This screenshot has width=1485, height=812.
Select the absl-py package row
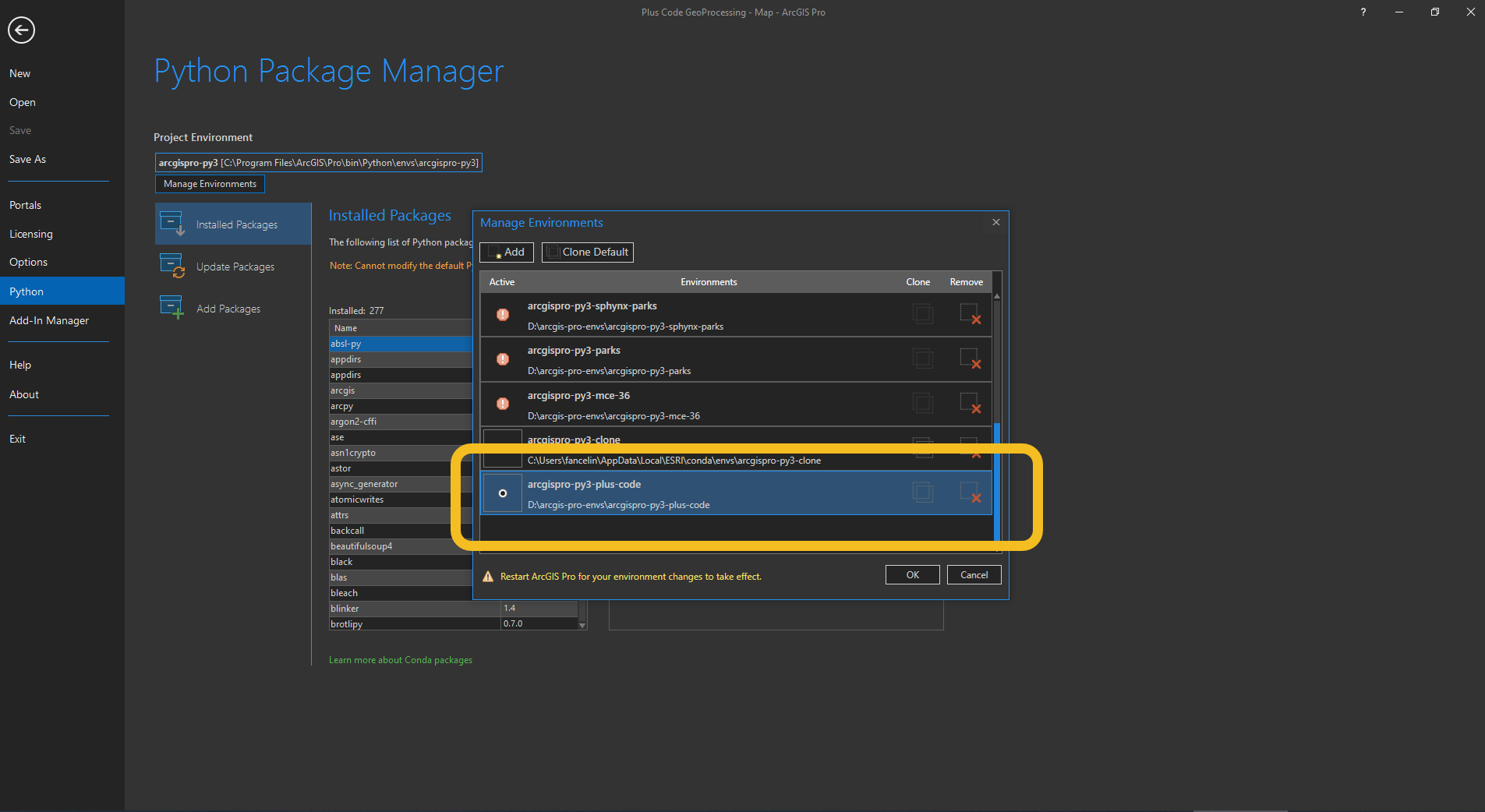(401, 344)
